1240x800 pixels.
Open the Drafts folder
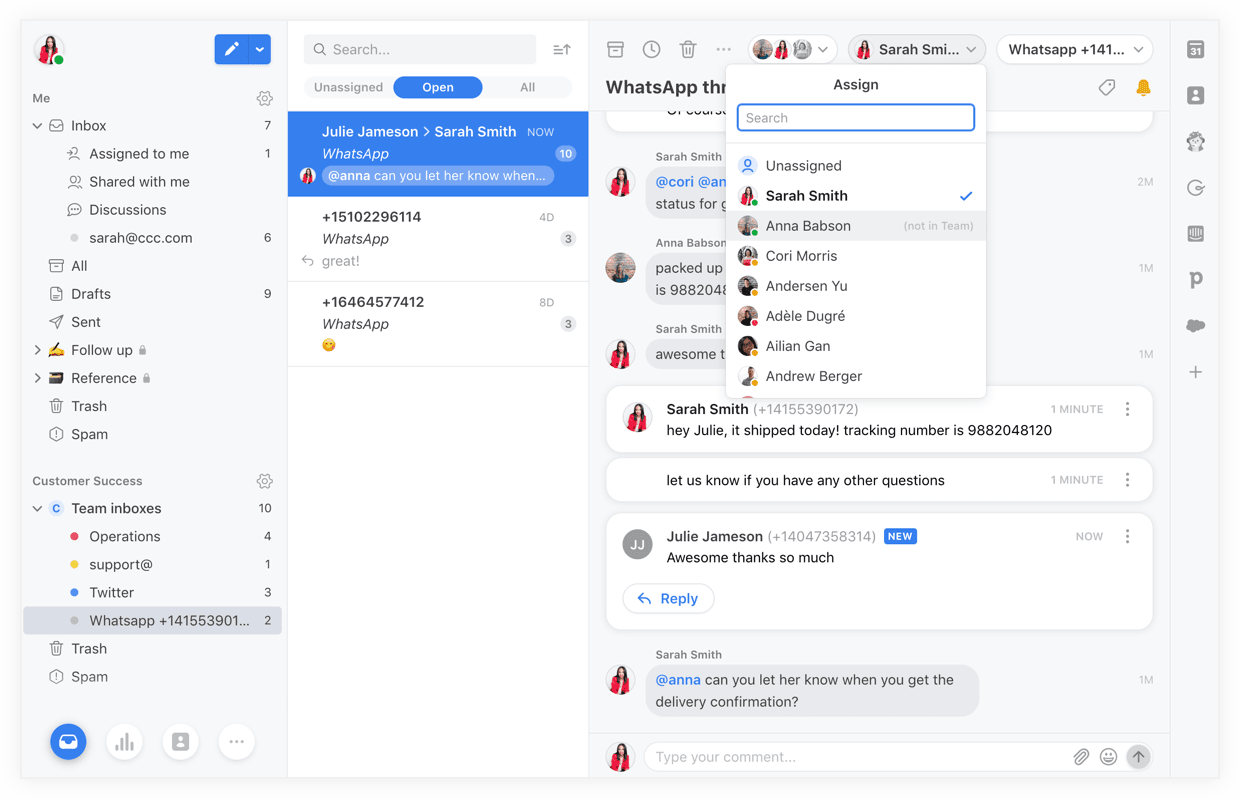point(152,294)
